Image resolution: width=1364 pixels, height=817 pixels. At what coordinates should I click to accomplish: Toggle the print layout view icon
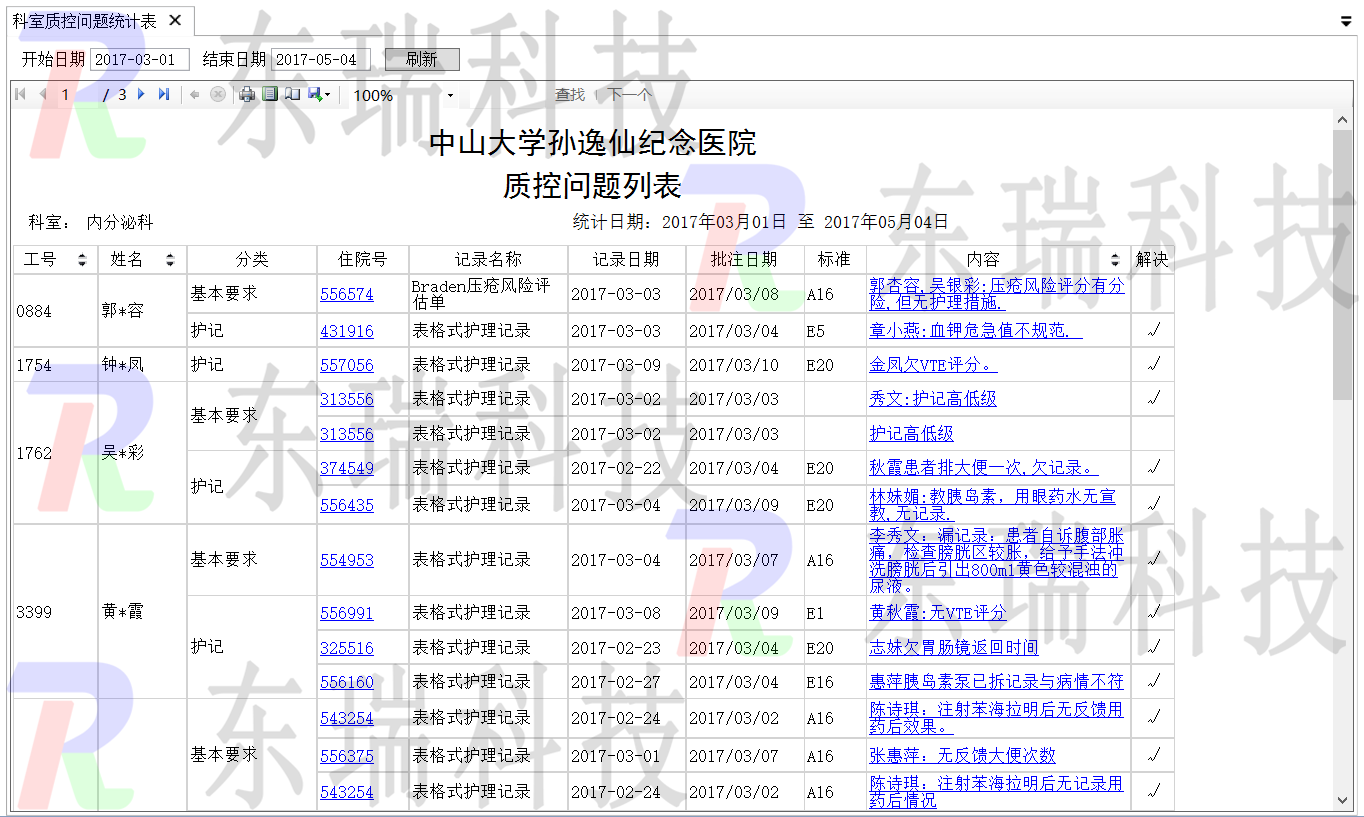[x=269, y=95]
